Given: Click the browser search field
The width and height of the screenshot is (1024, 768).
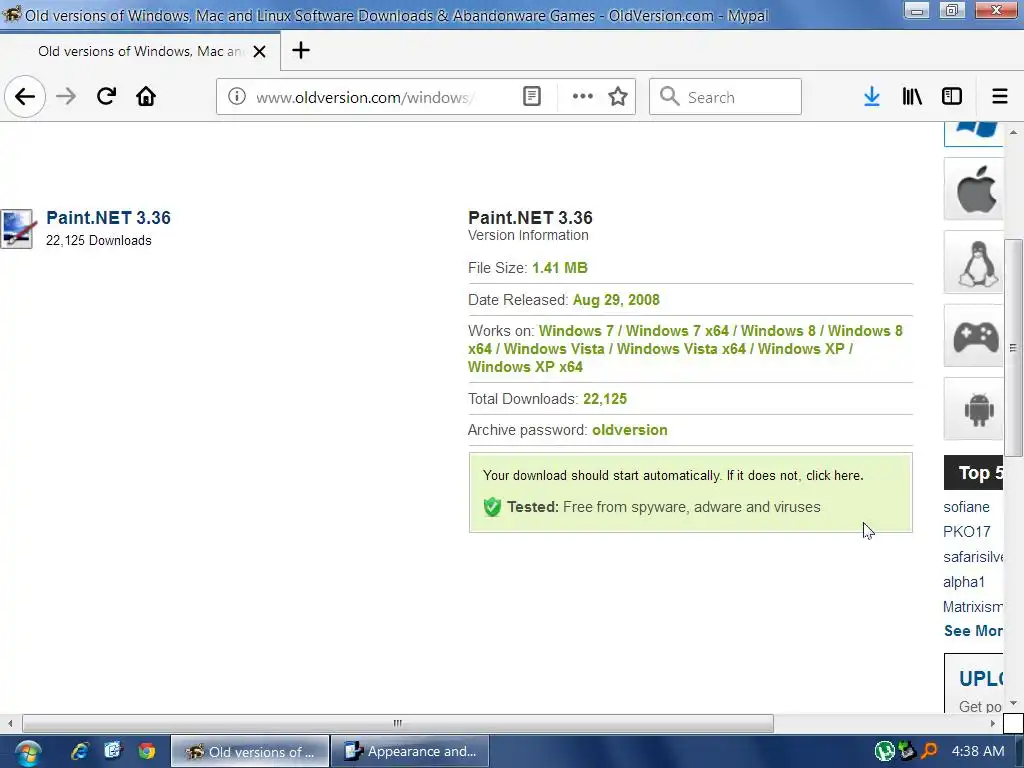Looking at the screenshot, I should tap(725, 97).
